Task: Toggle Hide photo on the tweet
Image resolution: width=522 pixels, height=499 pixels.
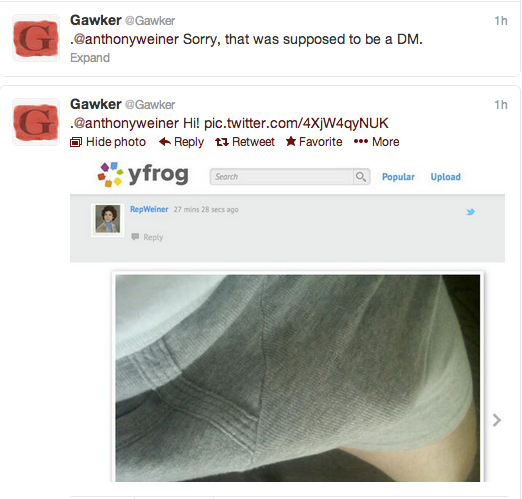Action: tap(108, 142)
